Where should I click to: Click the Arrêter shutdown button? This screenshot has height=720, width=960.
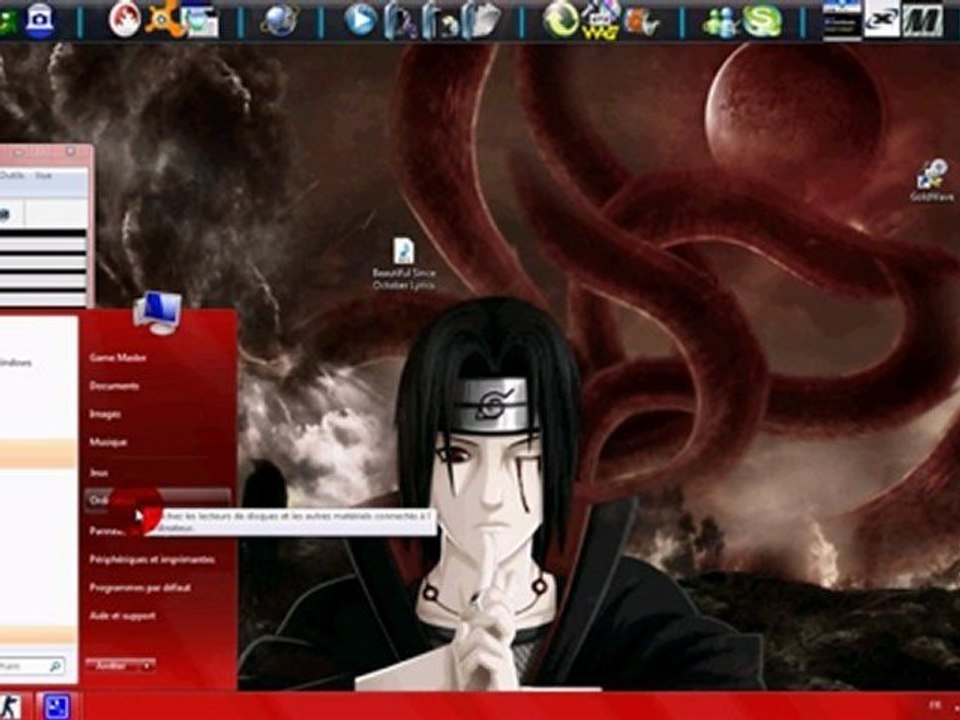(x=113, y=666)
